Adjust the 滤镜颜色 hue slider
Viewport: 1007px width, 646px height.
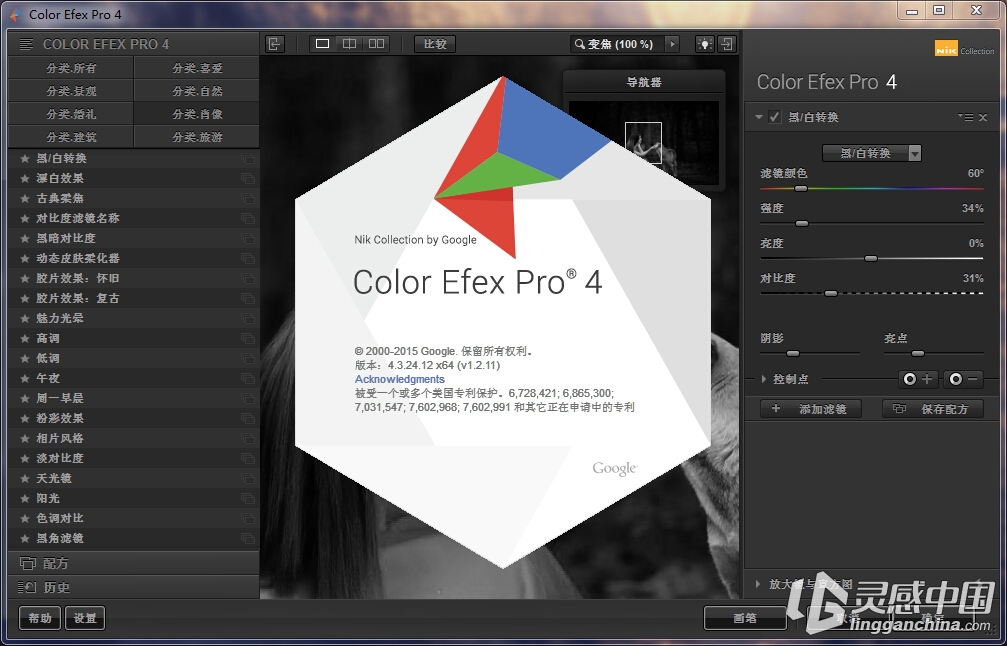pyautogui.click(x=801, y=189)
